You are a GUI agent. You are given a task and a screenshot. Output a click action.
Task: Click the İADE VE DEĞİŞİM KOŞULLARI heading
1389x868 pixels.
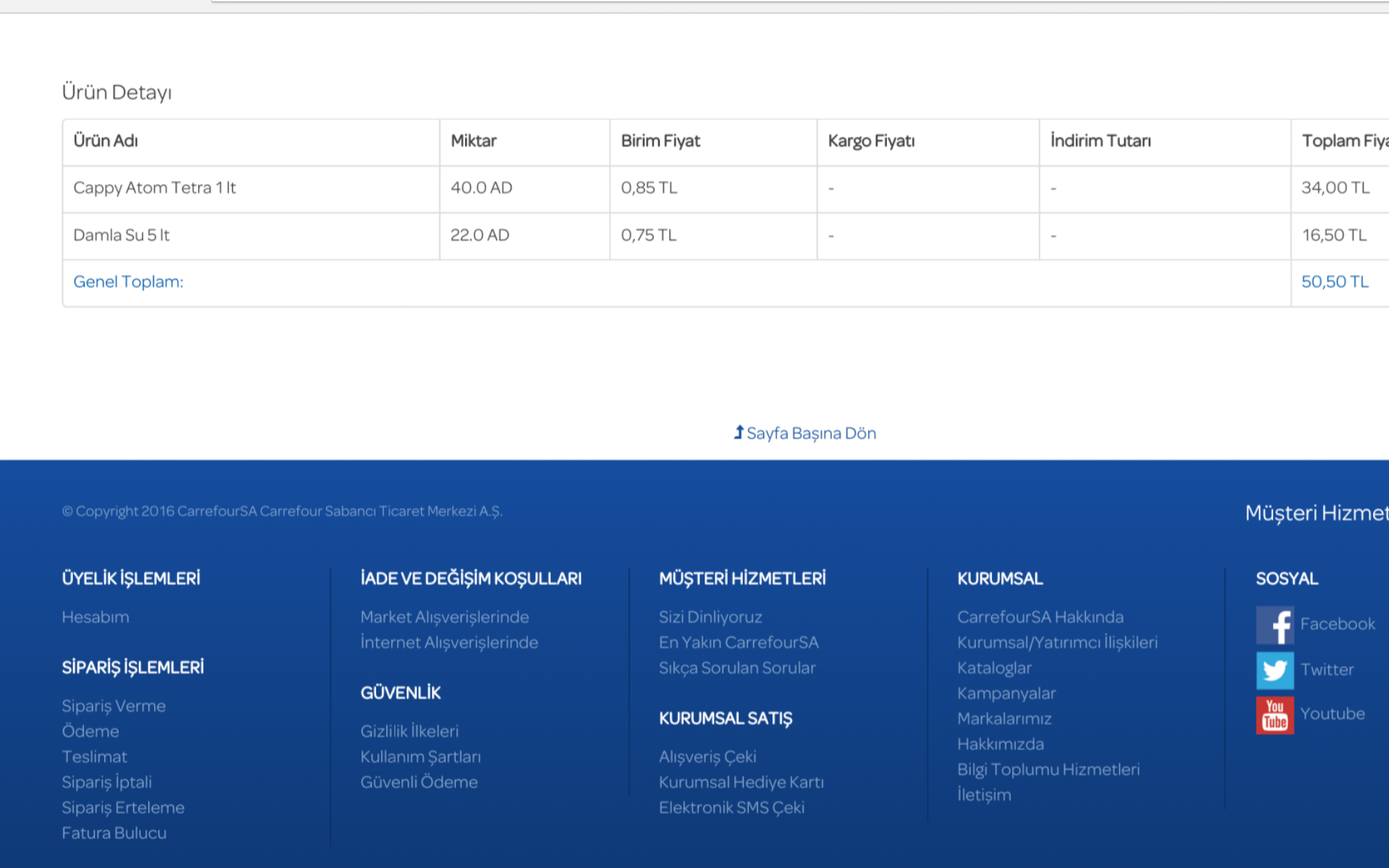tap(471, 579)
